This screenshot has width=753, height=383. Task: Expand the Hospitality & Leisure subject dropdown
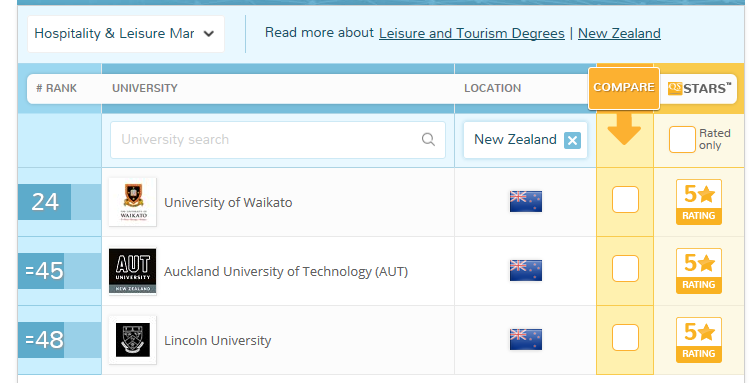click(126, 34)
